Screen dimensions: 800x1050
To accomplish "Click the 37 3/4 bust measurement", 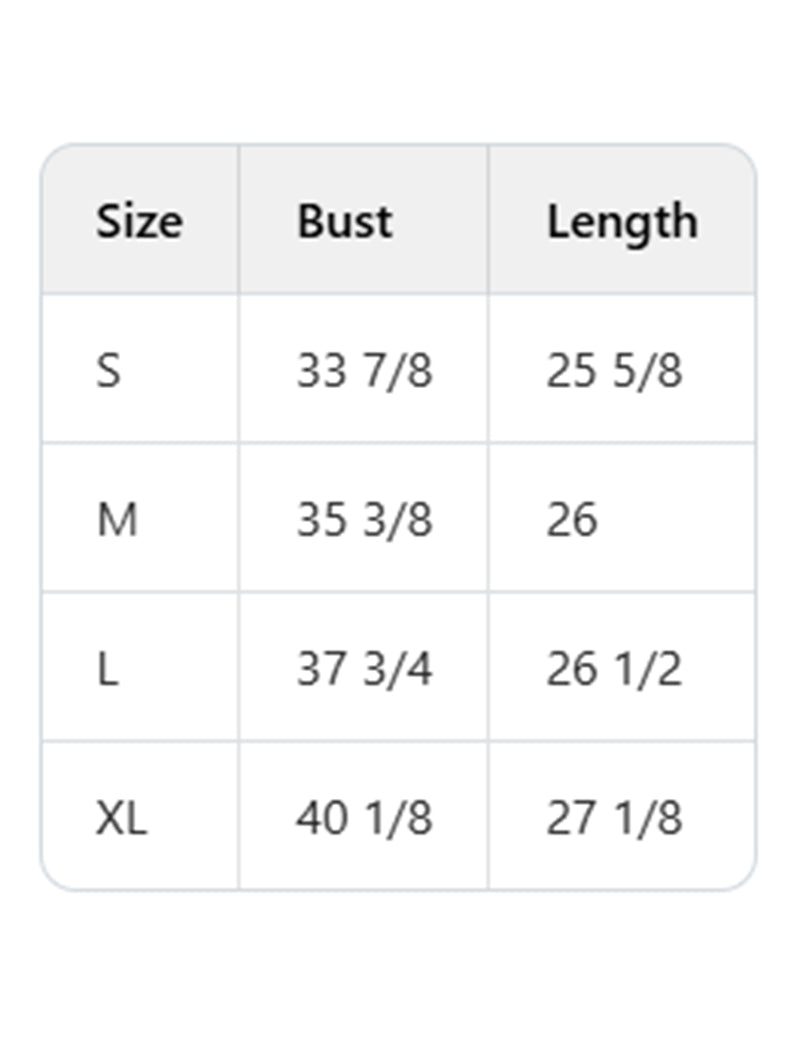I will pos(364,669).
